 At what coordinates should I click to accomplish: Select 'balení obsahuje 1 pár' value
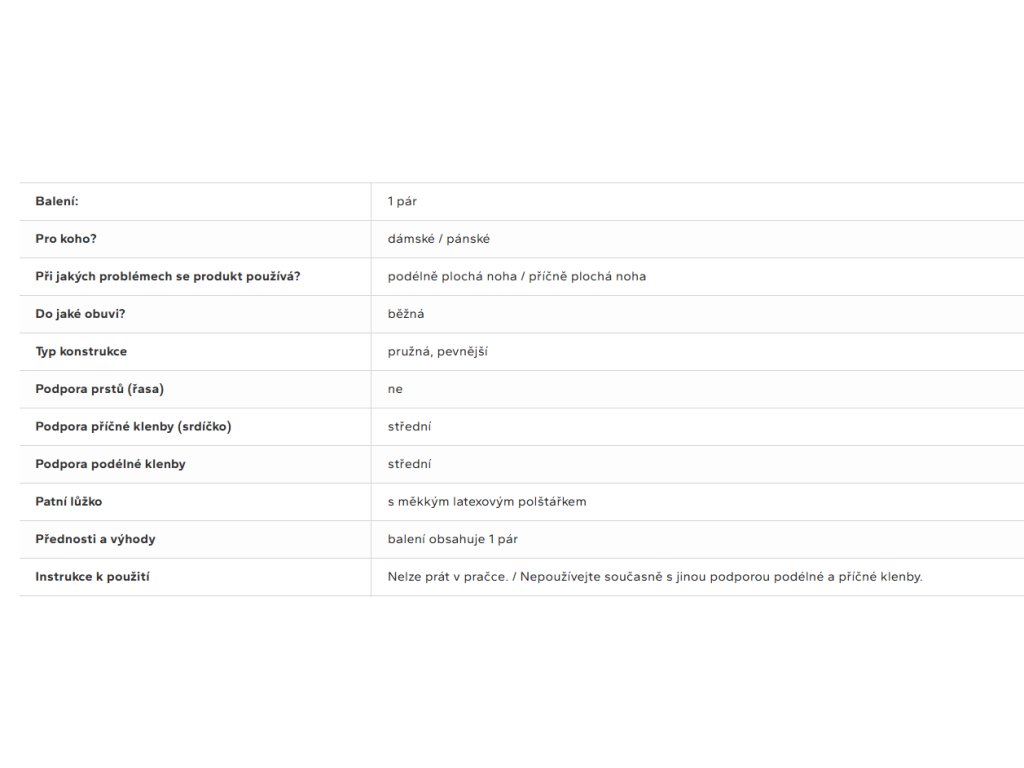[452, 539]
